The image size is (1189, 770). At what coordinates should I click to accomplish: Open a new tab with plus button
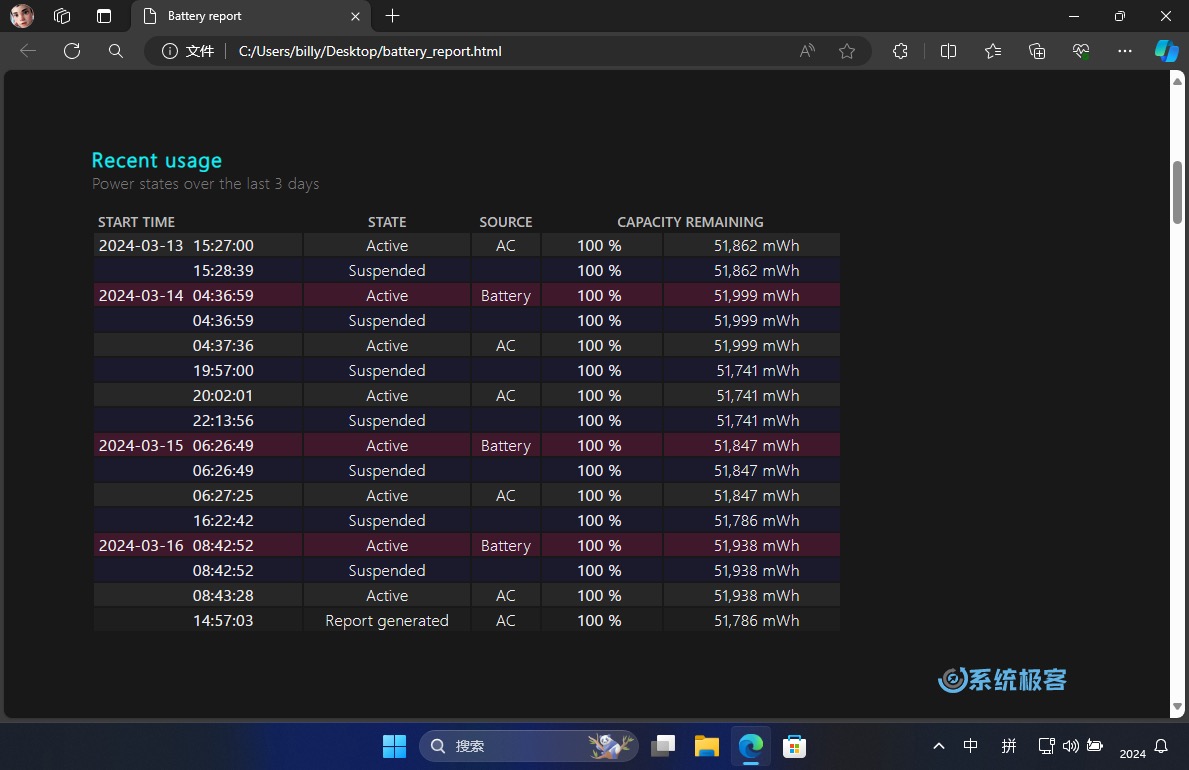click(x=393, y=16)
